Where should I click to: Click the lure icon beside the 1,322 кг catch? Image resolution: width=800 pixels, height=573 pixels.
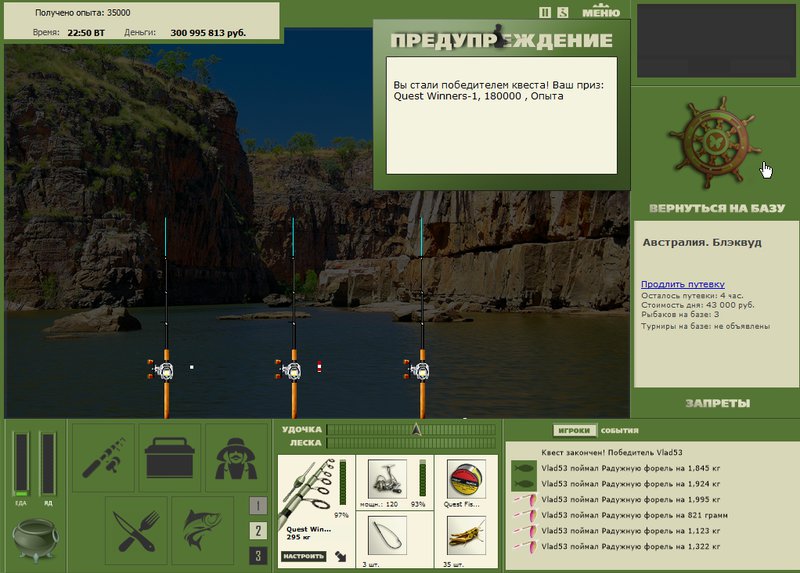click(x=524, y=546)
